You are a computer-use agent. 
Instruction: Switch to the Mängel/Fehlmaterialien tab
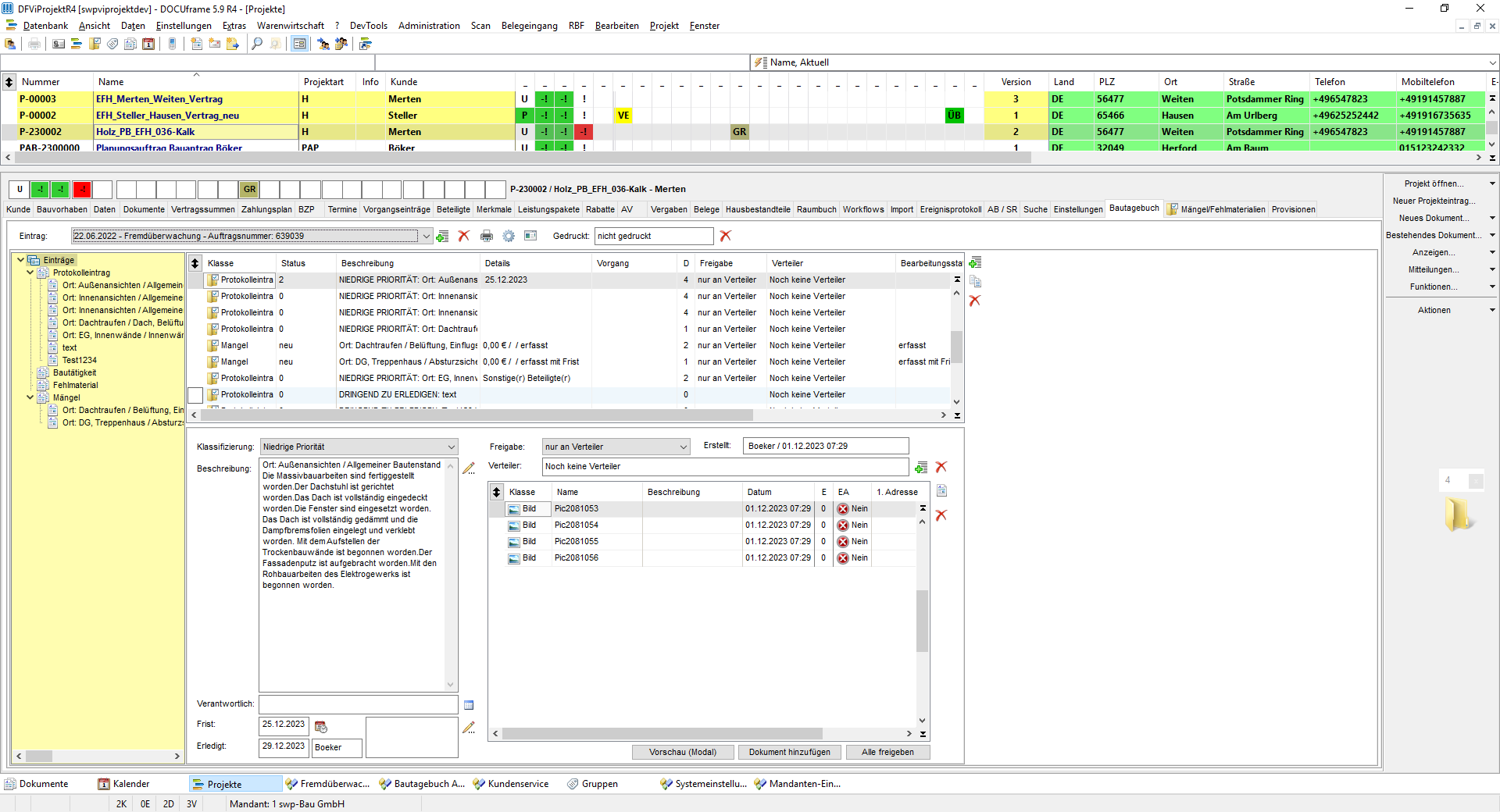point(1216,209)
